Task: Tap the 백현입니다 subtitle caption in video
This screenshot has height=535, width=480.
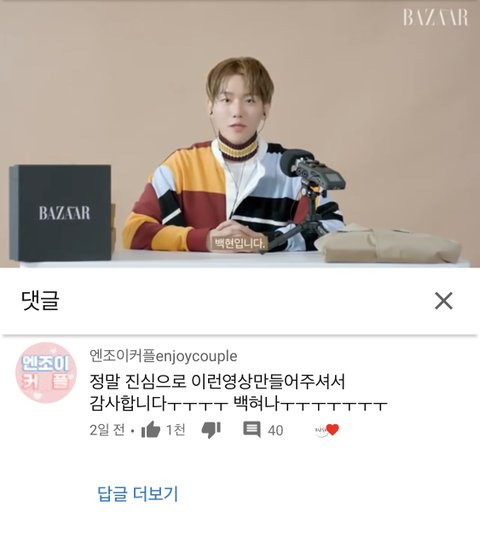Action: pyautogui.click(x=239, y=244)
